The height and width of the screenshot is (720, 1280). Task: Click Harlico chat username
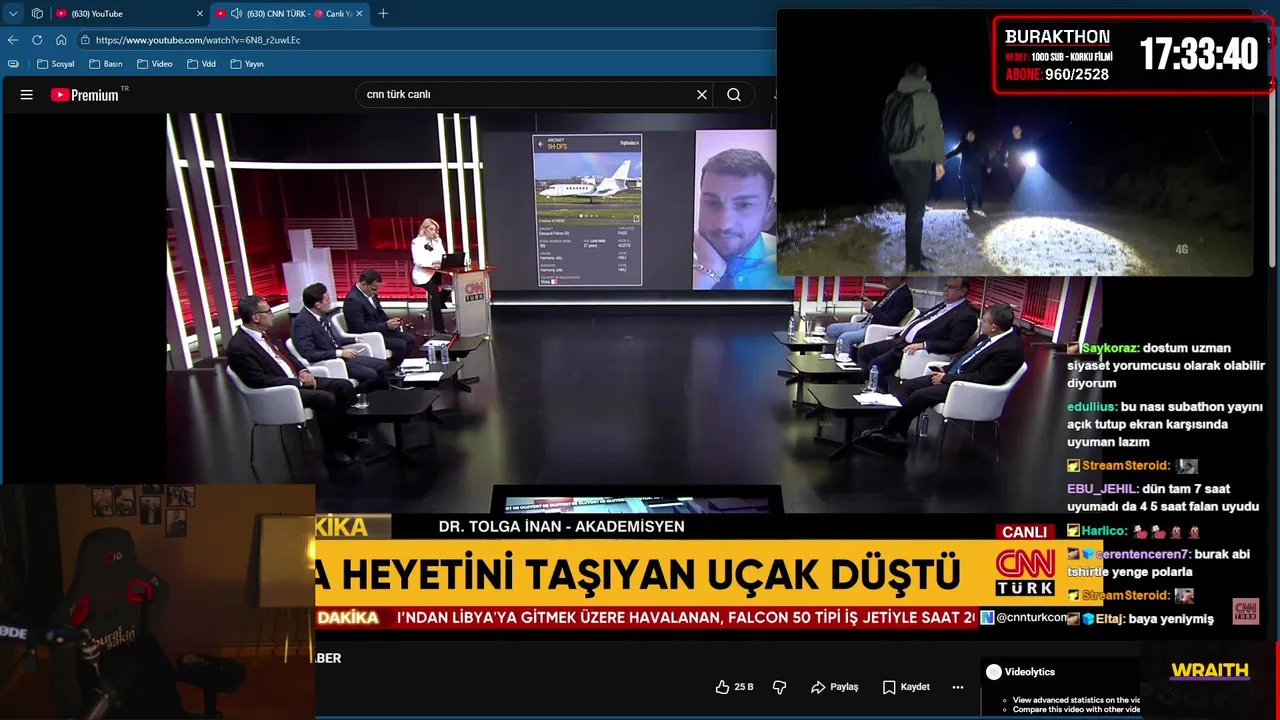[1105, 531]
